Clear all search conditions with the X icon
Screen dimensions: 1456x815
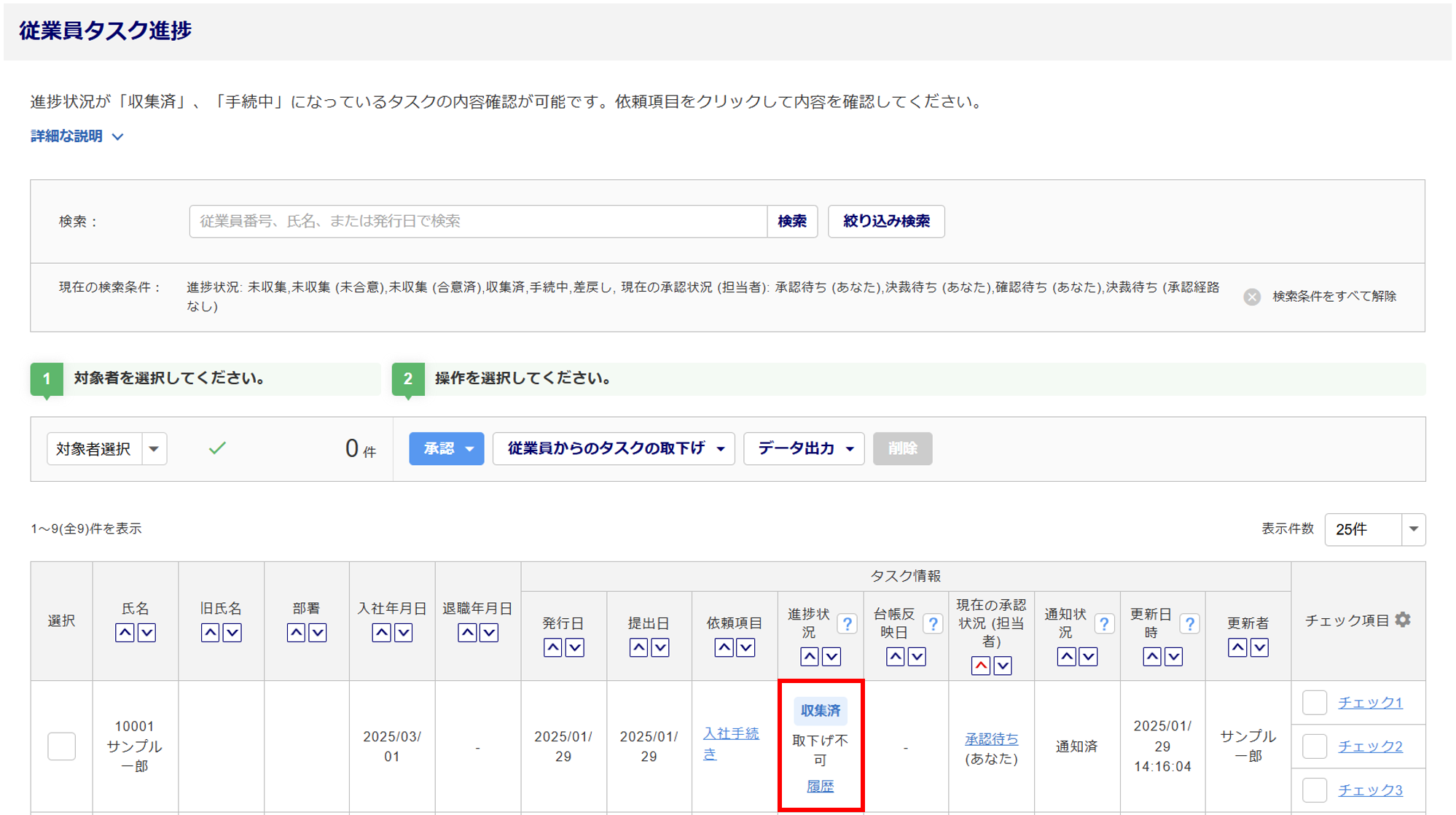click(x=1252, y=297)
